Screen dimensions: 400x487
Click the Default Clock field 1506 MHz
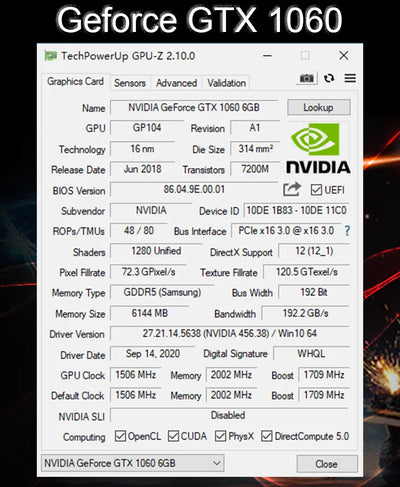point(136,395)
